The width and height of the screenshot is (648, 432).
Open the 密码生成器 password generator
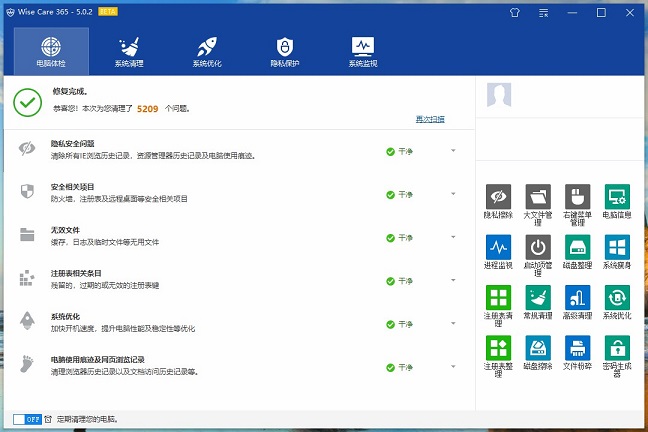coord(617,348)
